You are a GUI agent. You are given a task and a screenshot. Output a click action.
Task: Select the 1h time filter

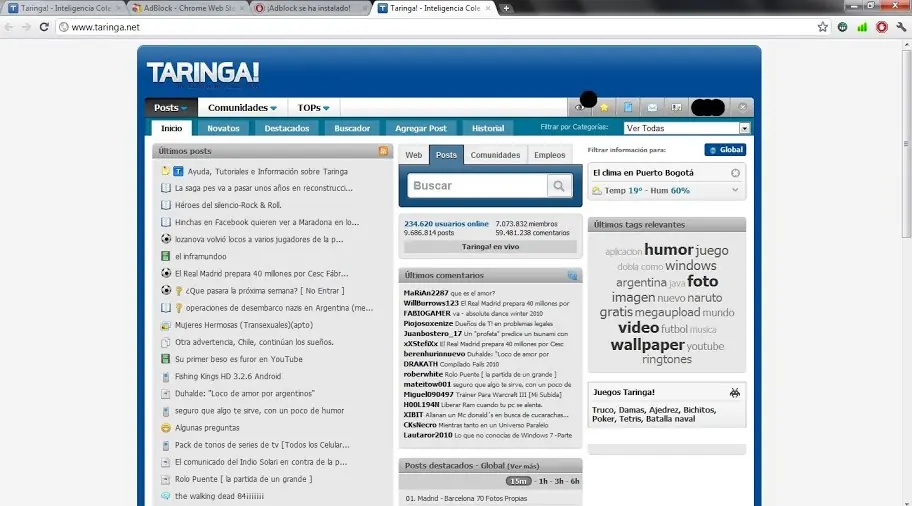coord(543,482)
